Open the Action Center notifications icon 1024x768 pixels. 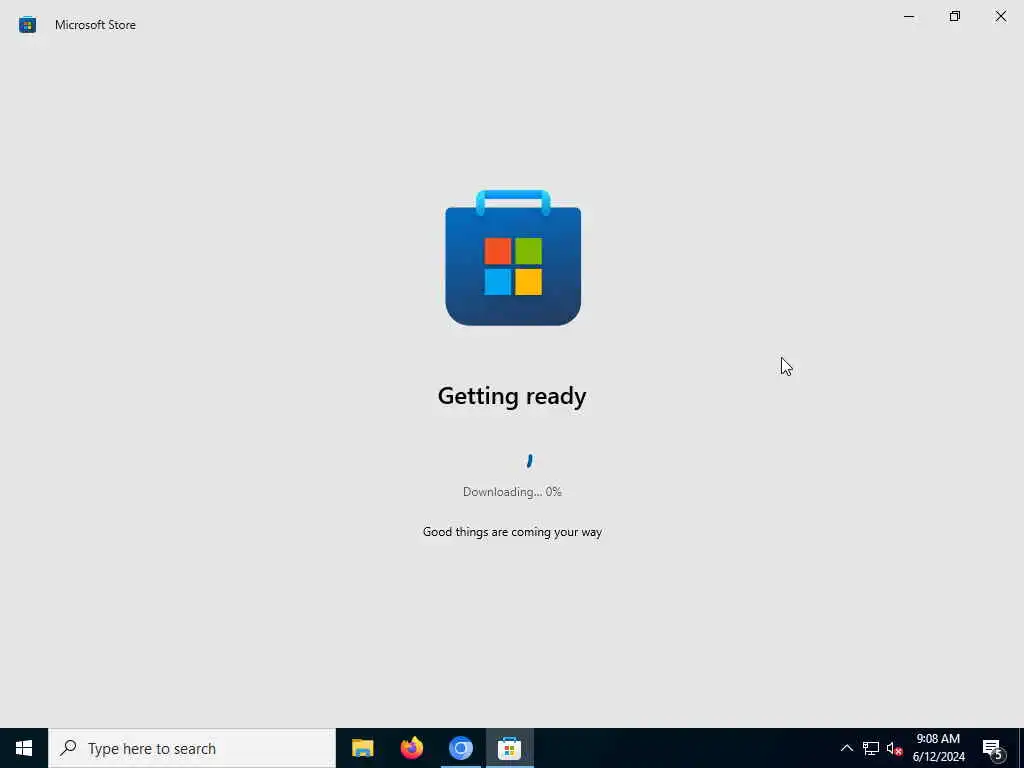pos(993,748)
